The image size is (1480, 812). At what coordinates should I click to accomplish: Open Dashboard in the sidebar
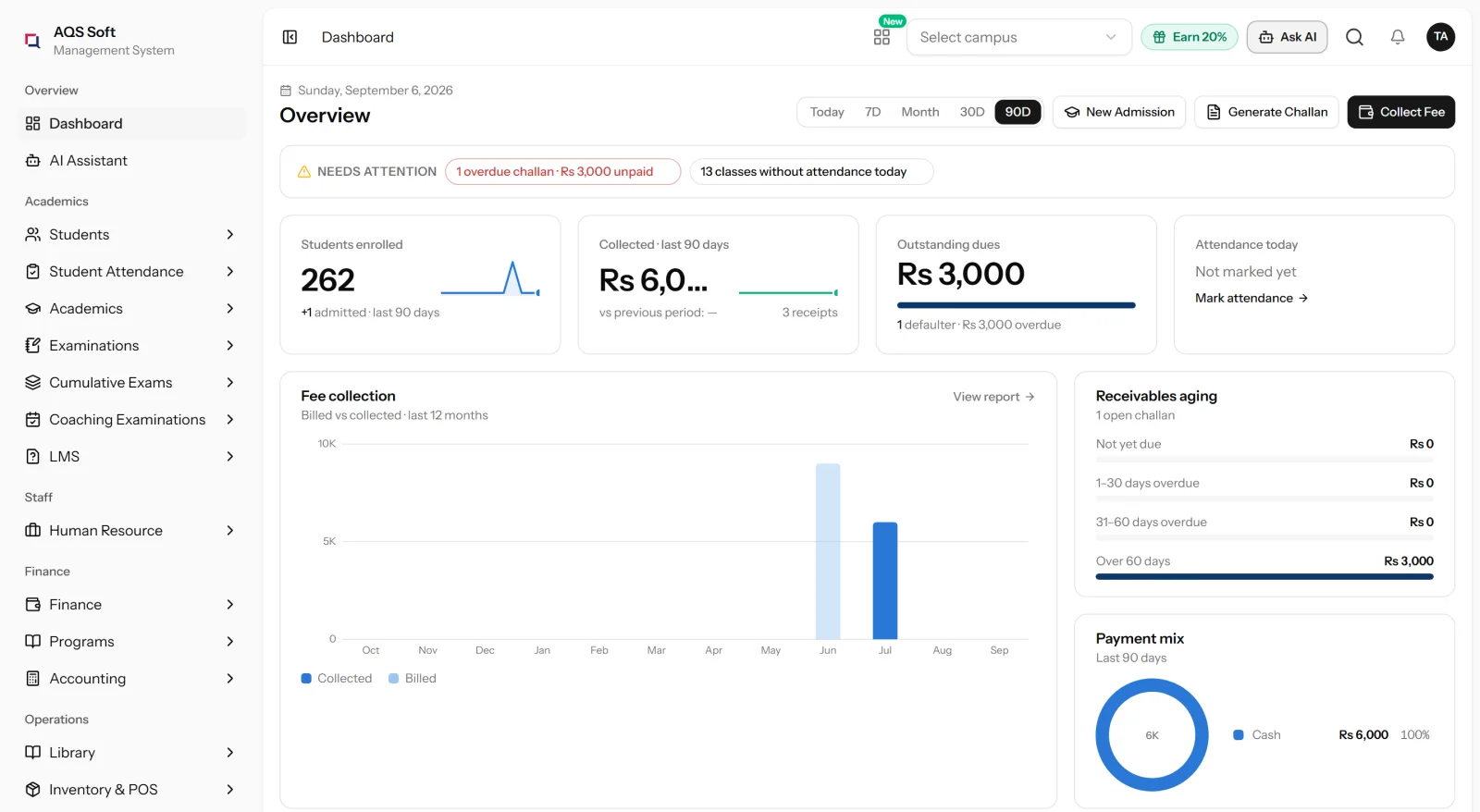coord(131,124)
